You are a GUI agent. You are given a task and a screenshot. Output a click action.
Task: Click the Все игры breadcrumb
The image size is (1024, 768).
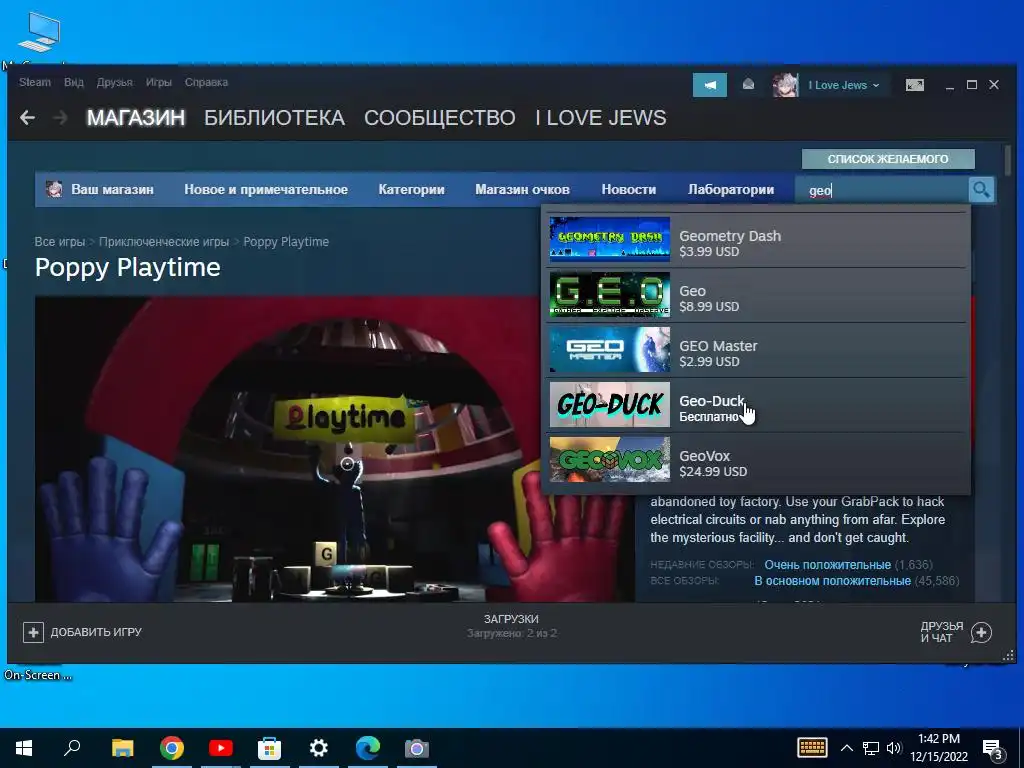click(59, 242)
